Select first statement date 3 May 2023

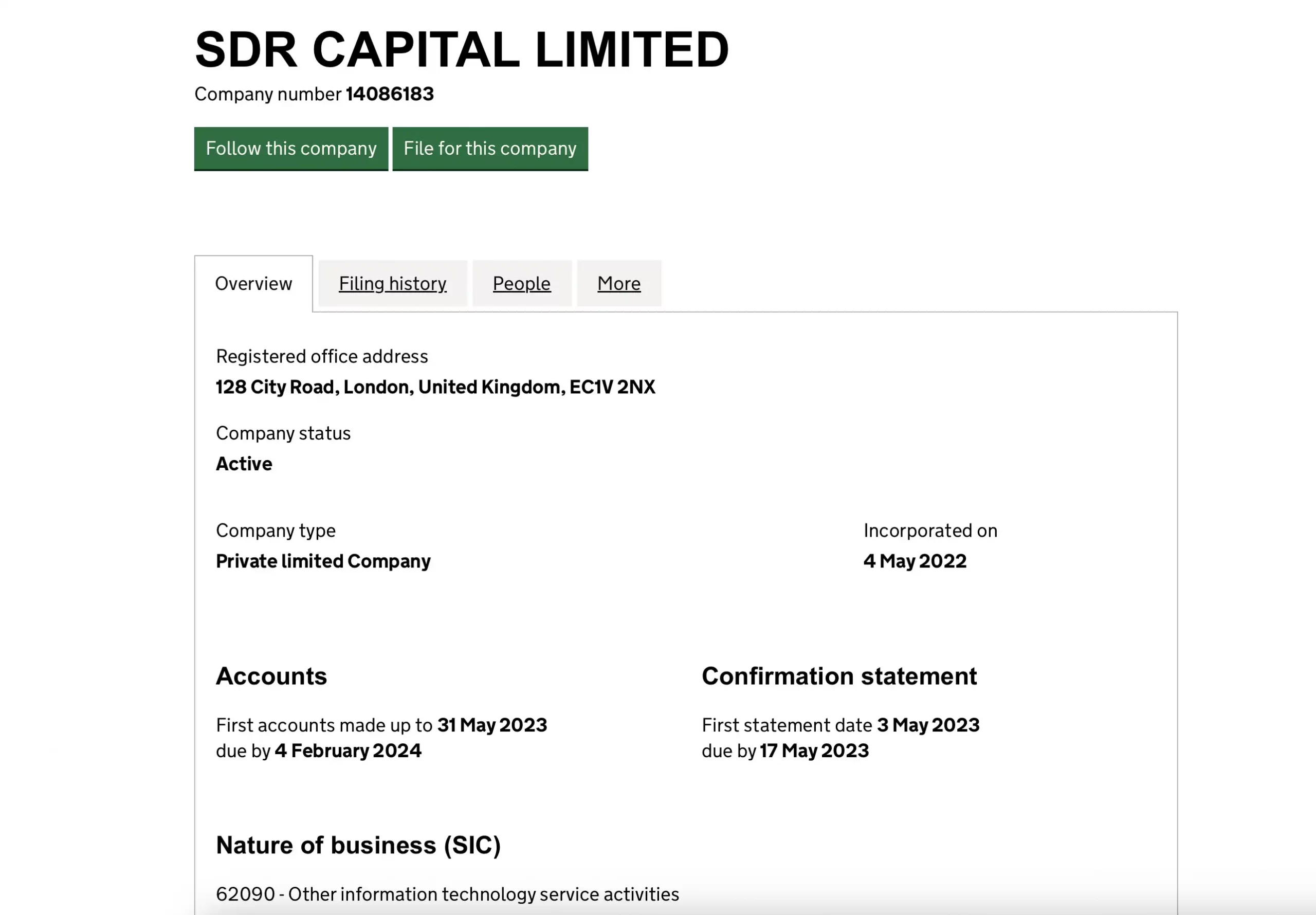(x=928, y=725)
